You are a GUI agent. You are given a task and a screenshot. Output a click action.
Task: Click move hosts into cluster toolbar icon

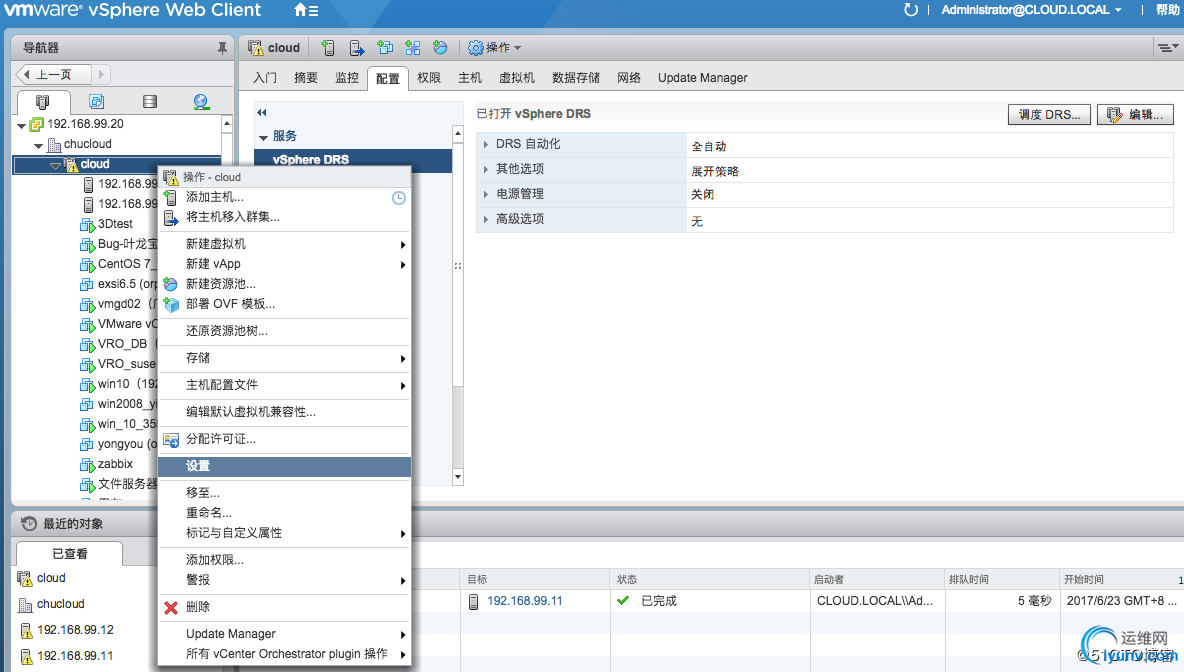point(356,48)
